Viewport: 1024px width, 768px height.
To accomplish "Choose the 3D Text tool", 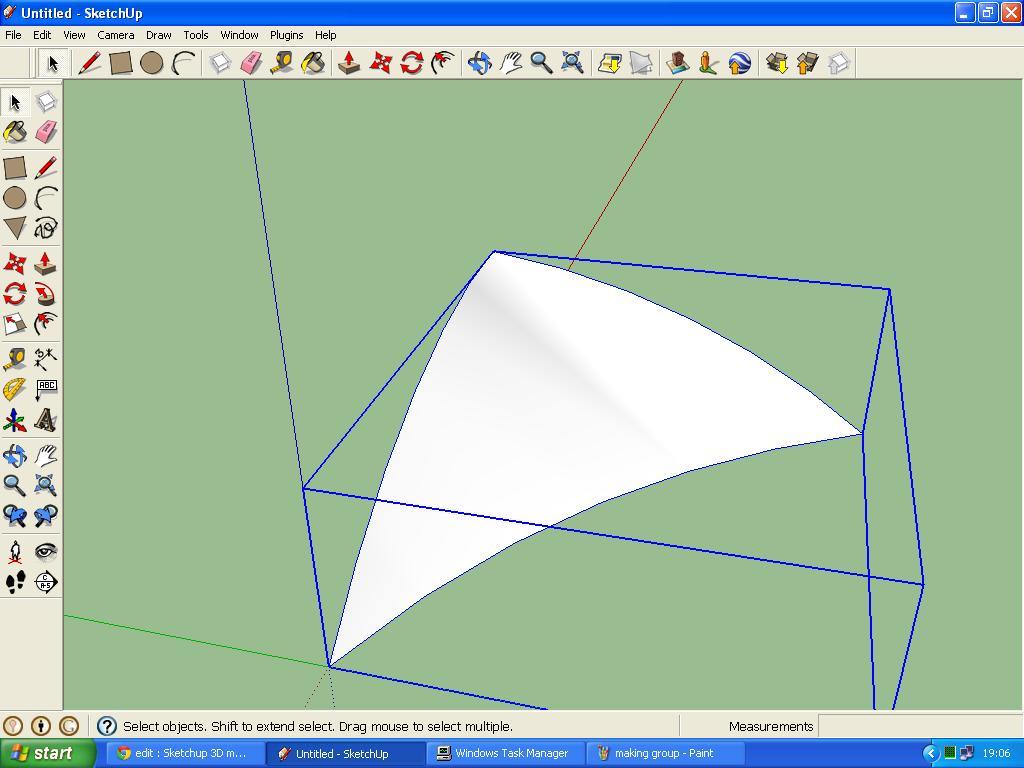I will pos(46,420).
